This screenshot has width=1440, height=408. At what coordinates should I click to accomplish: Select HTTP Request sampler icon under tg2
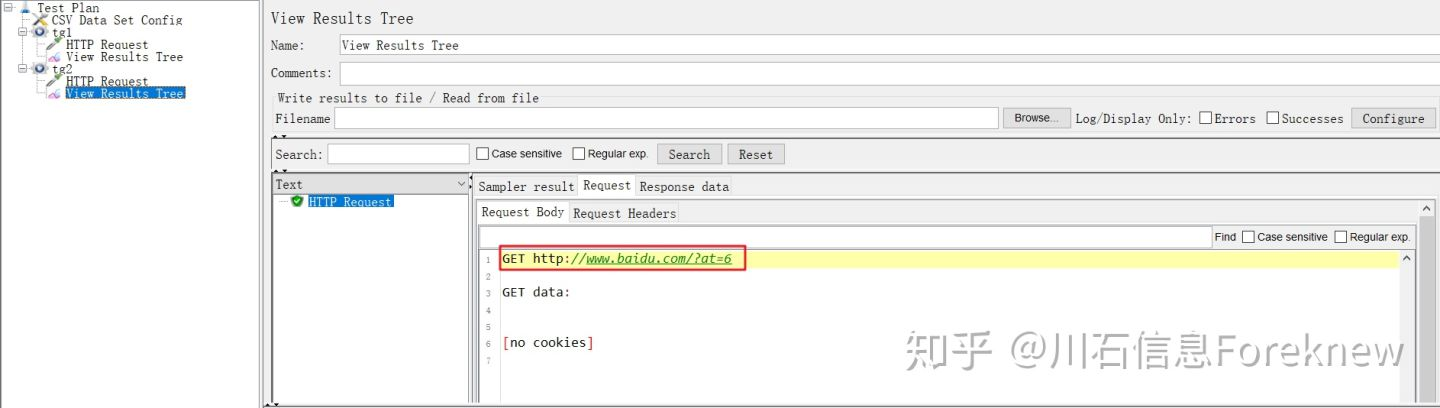pos(55,81)
